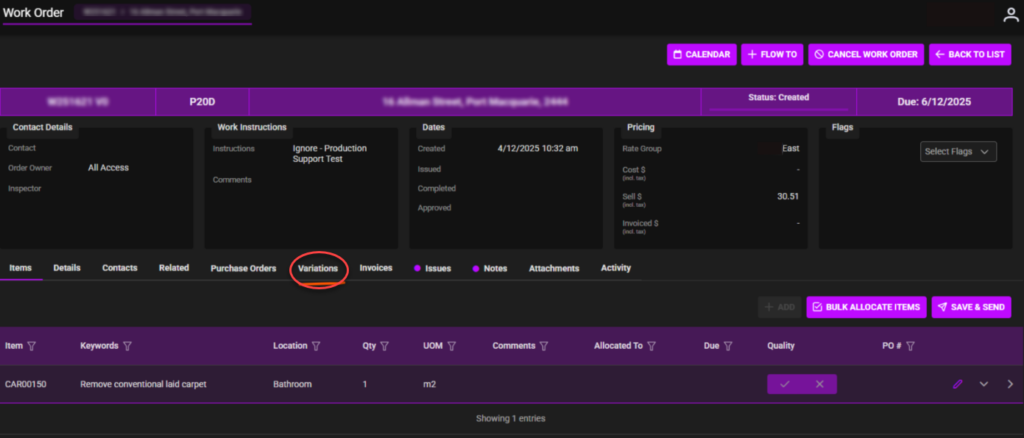Open the Calendar button
Image resolution: width=1024 pixels, height=438 pixels.
coord(701,55)
